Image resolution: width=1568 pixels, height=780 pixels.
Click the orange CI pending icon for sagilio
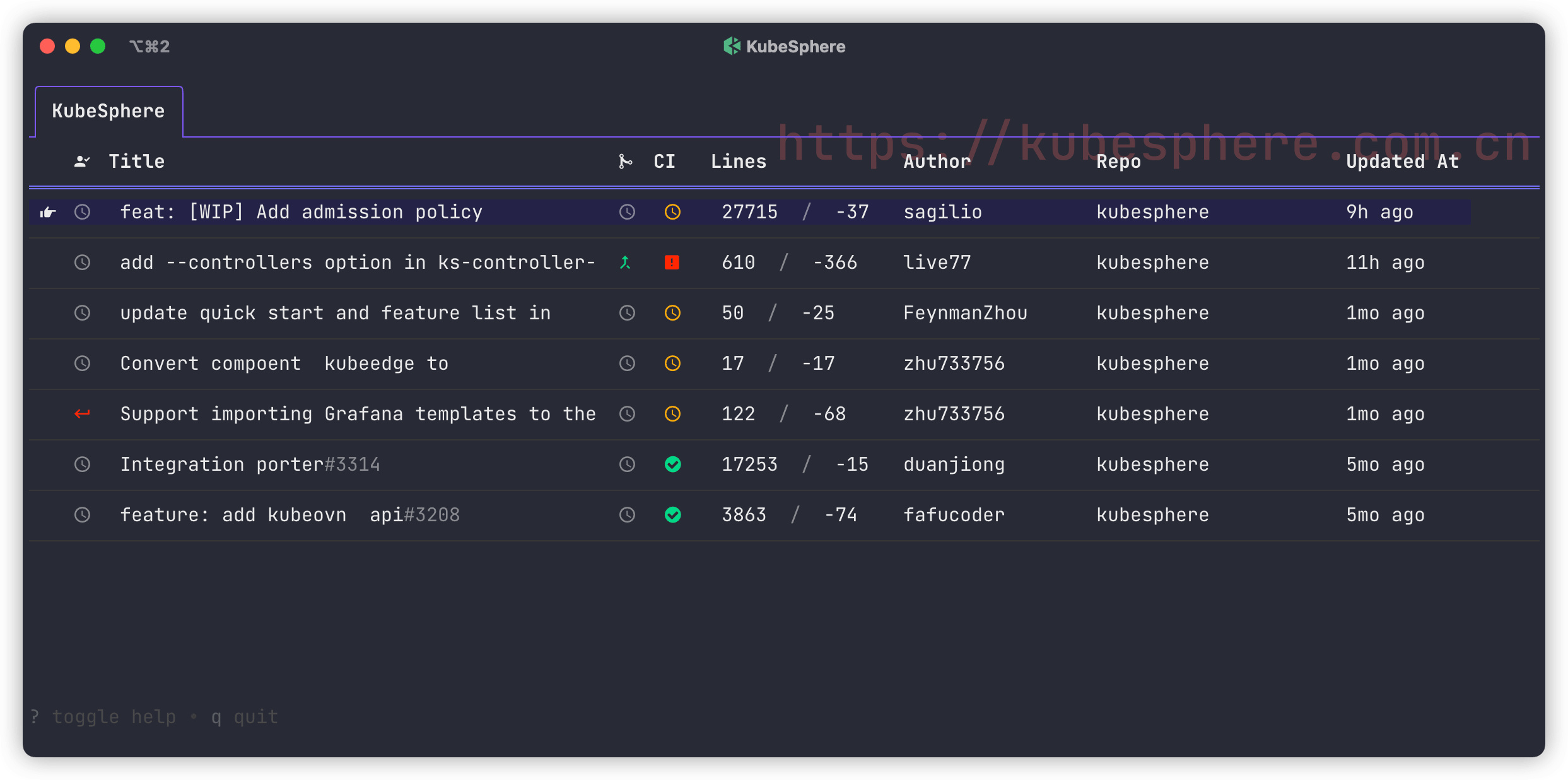tap(672, 212)
